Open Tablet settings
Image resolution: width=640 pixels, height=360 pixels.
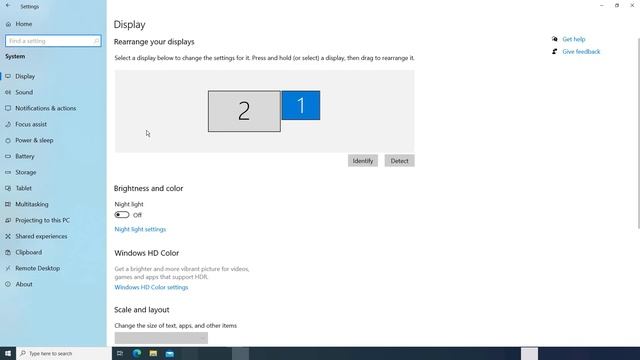[23, 188]
